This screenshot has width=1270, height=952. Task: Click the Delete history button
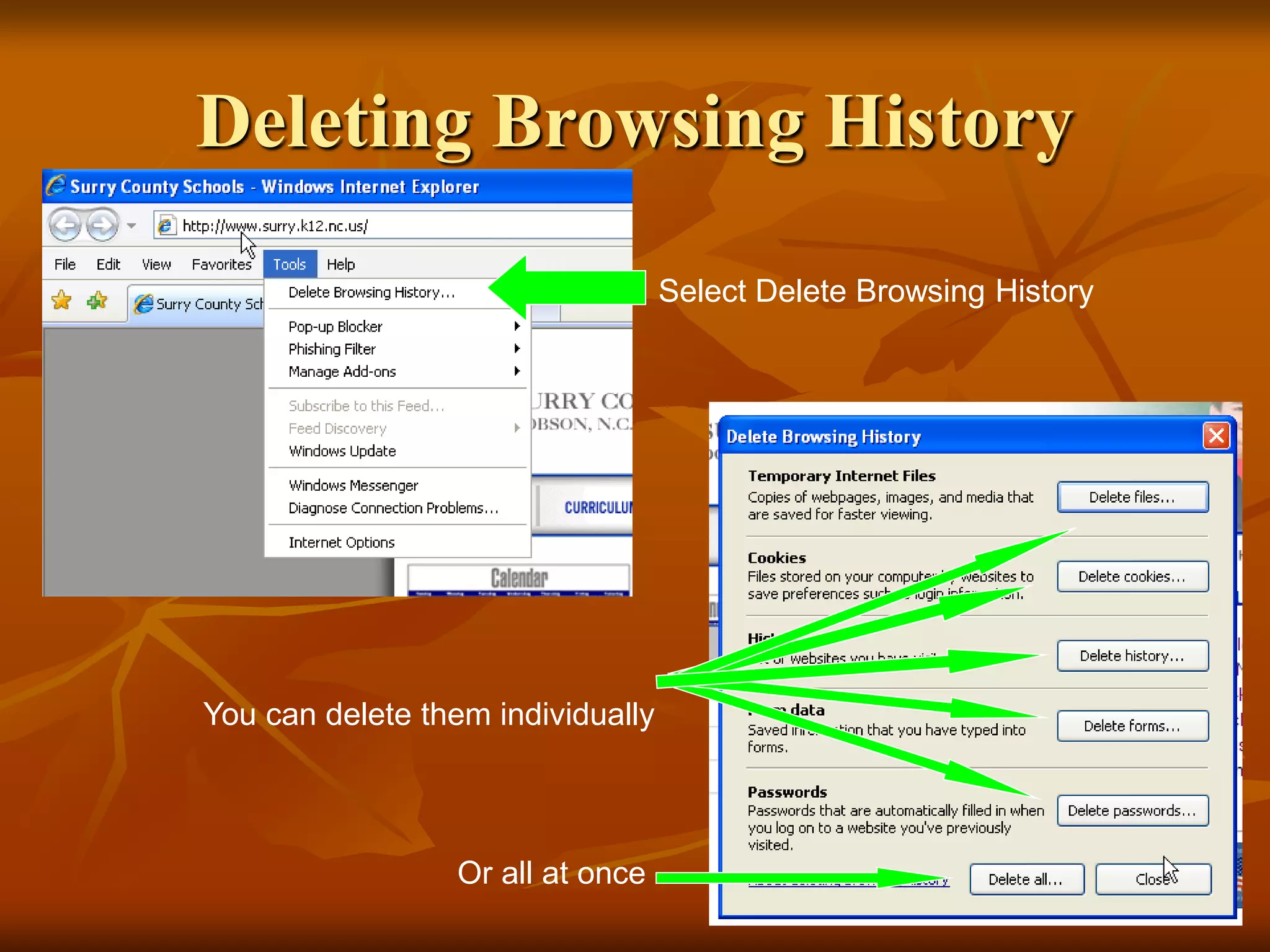(x=1132, y=656)
